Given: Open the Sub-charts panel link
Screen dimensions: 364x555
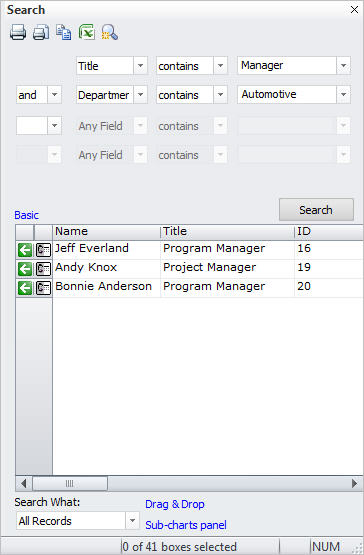Looking at the screenshot, I should [186, 525].
